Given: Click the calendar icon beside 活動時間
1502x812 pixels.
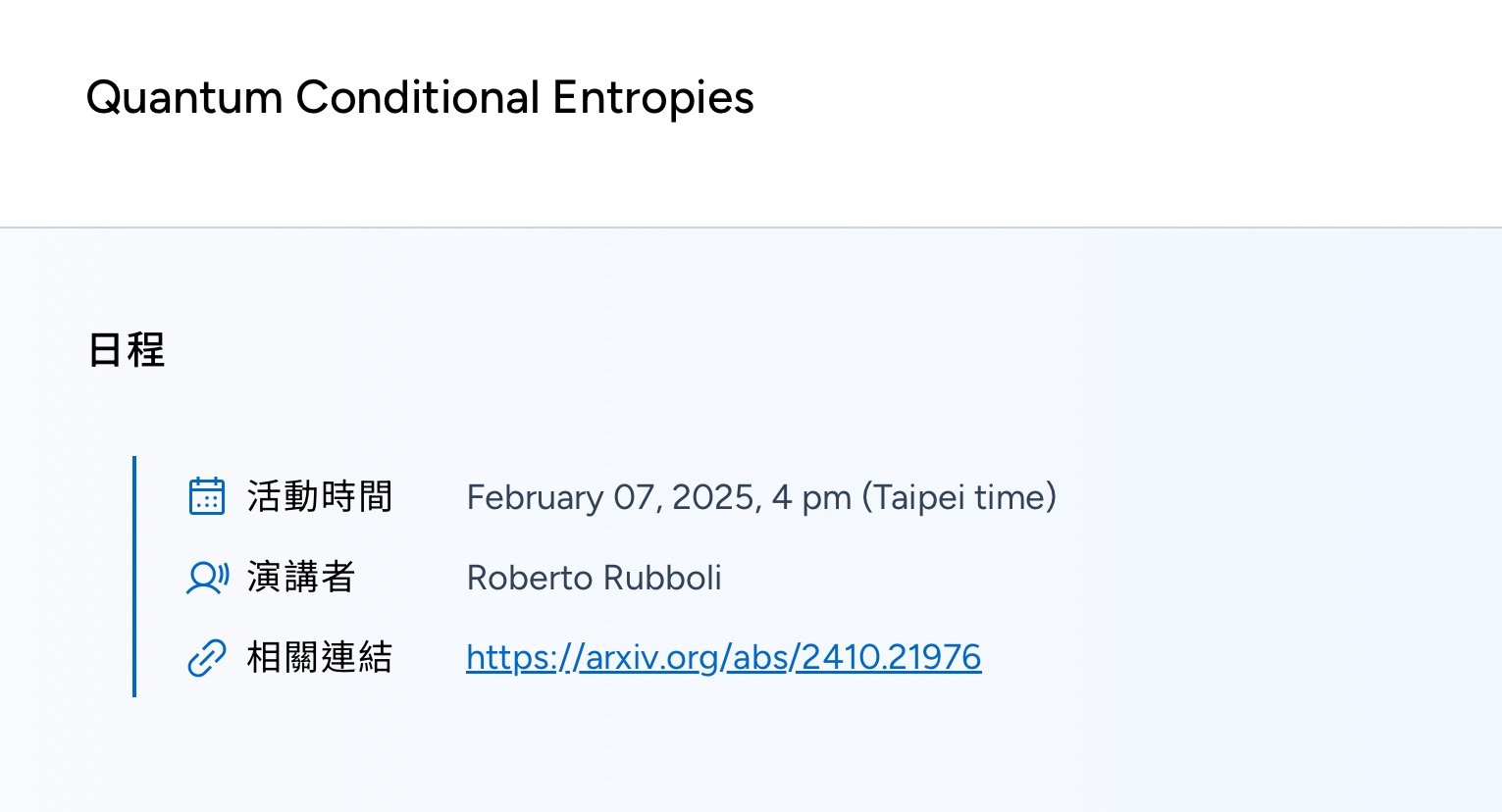Looking at the screenshot, I should tap(206, 496).
